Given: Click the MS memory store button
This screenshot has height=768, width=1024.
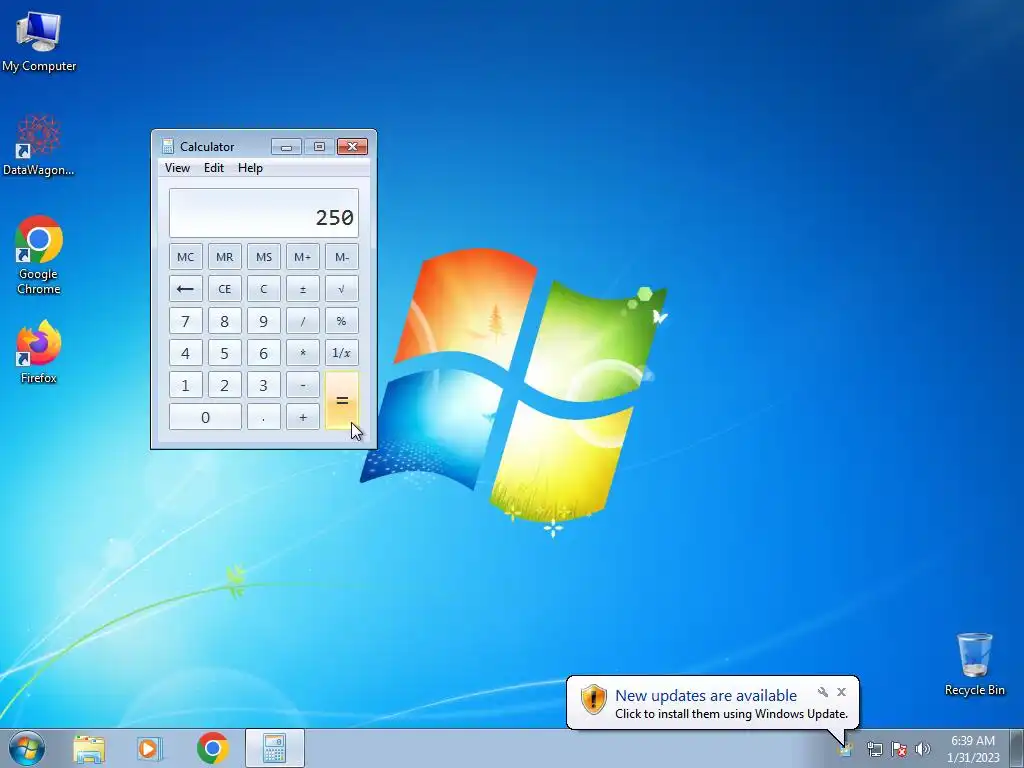Looking at the screenshot, I should (x=264, y=257).
